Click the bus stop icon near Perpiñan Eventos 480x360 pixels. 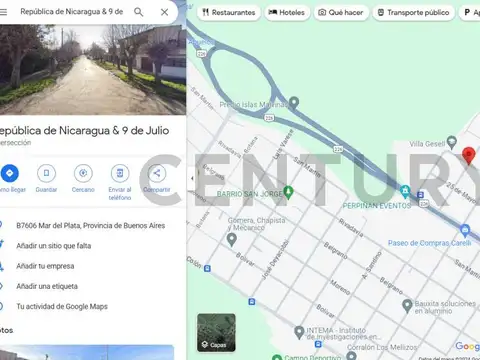click(420, 194)
